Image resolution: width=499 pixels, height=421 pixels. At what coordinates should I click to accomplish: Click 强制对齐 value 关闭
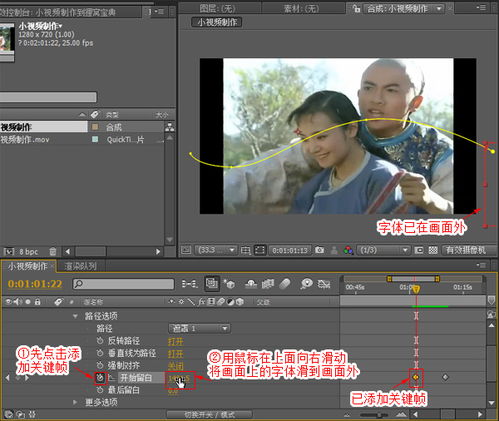tap(176, 366)
